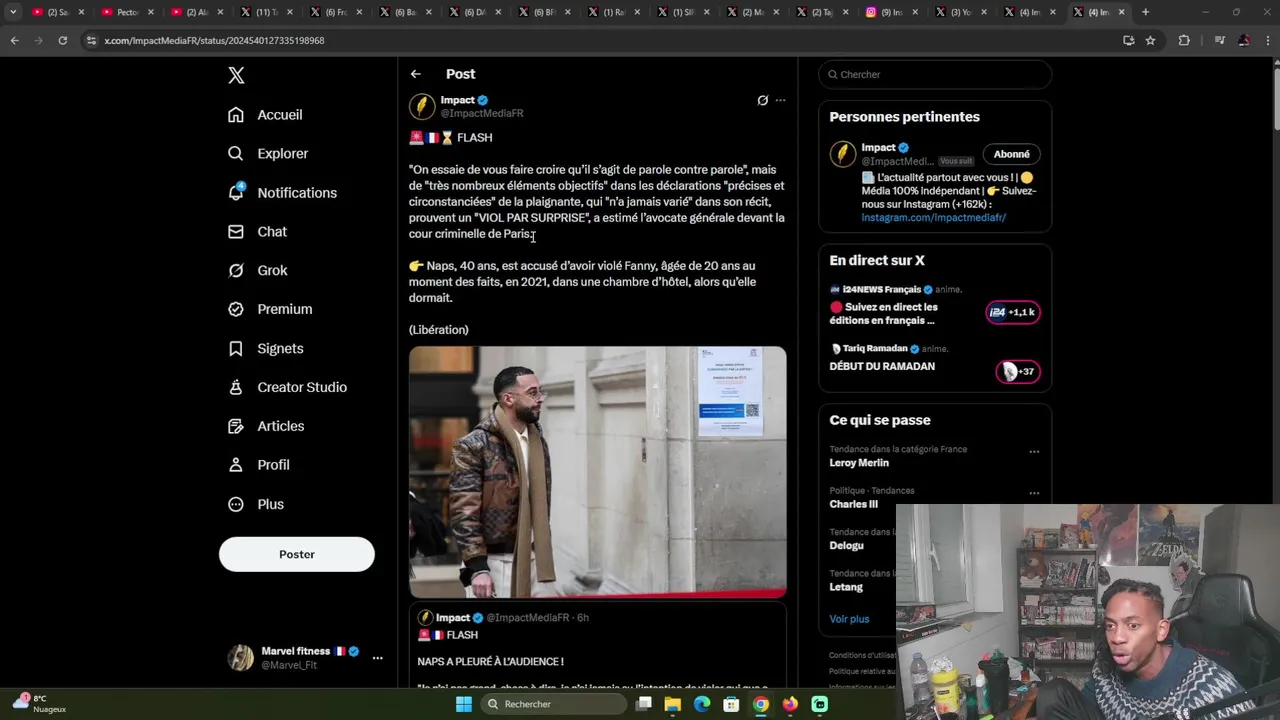
Task: Open the Delogu trend
Action: (x=846, y=546)
